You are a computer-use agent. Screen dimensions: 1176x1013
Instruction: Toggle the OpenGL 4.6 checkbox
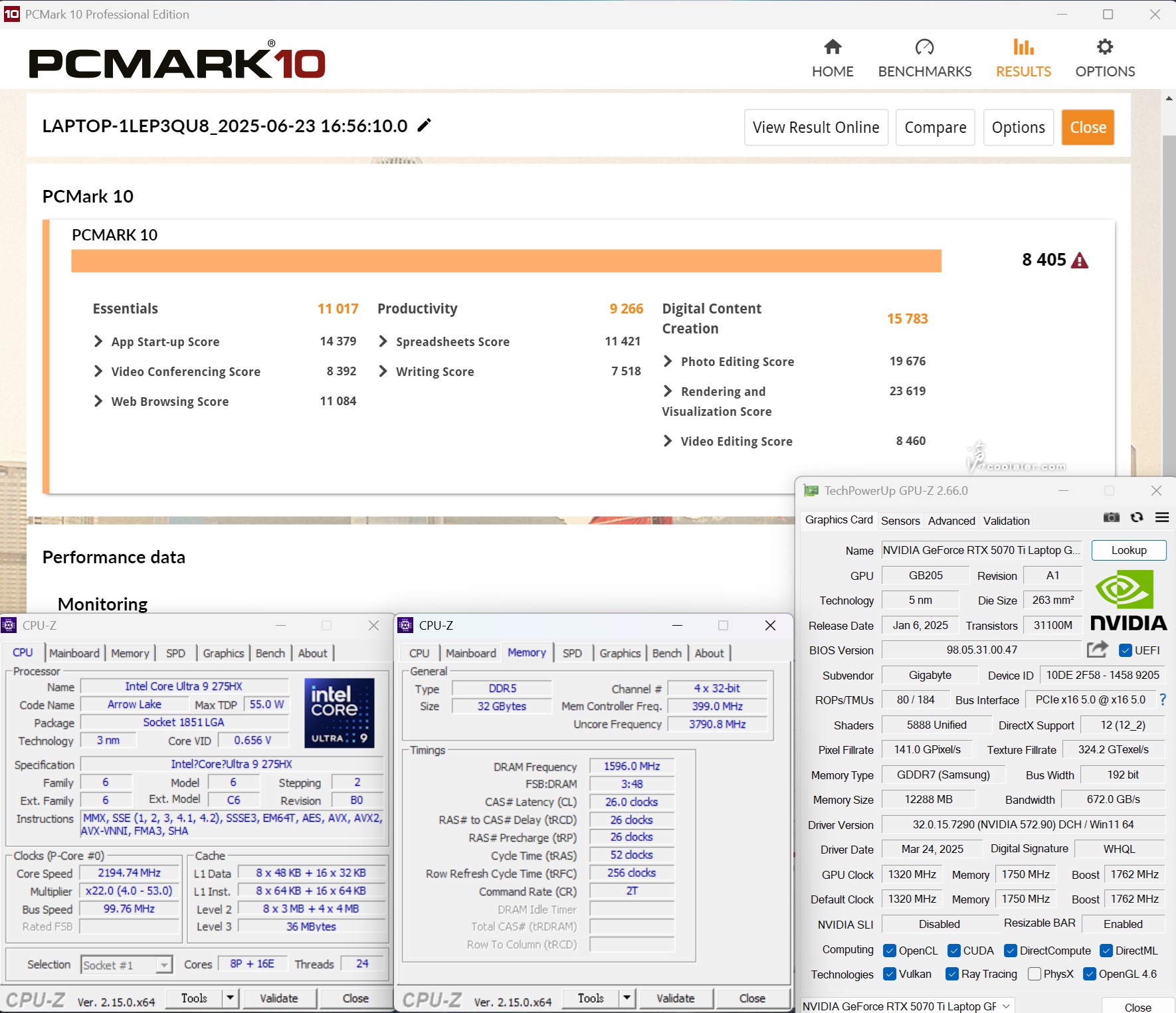pyautogui.click(x=1090, y=974)
